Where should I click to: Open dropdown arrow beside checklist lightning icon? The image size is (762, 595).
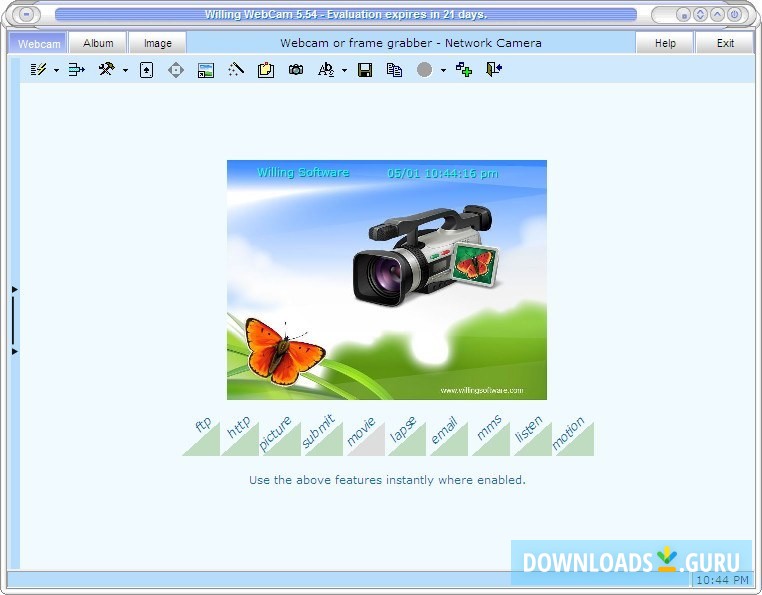tap(56, 70)
